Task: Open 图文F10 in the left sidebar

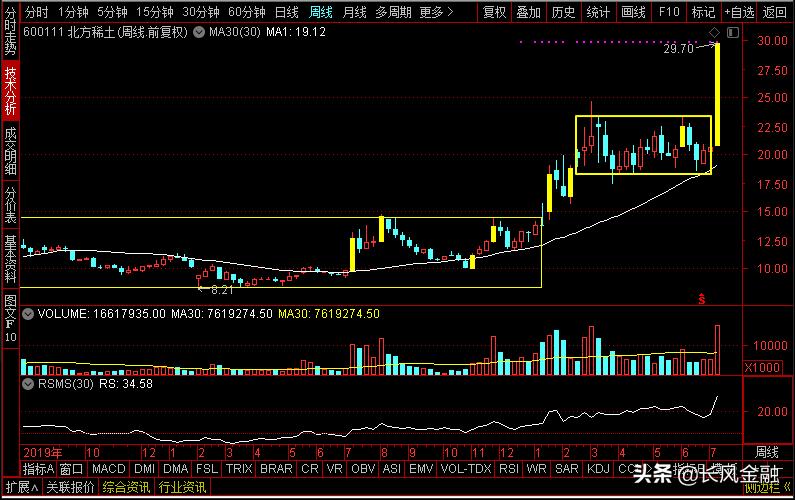Action: [10, 318]
